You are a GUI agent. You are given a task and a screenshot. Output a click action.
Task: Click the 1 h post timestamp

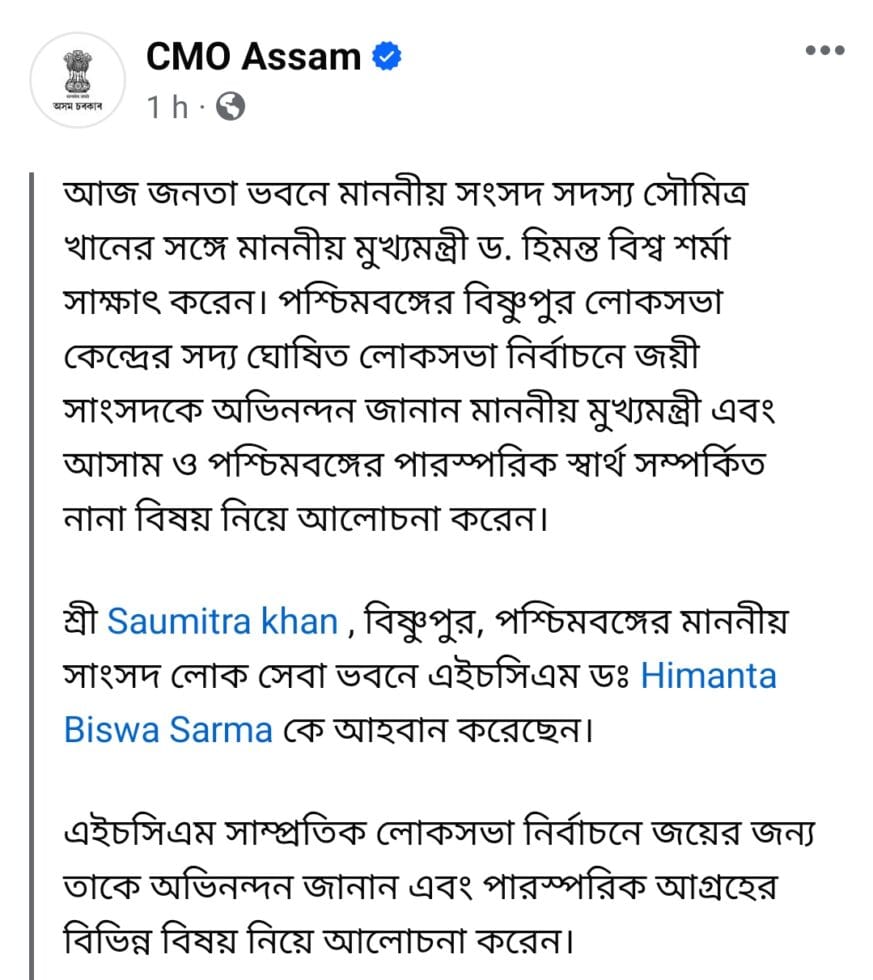(x=167, y=107)
